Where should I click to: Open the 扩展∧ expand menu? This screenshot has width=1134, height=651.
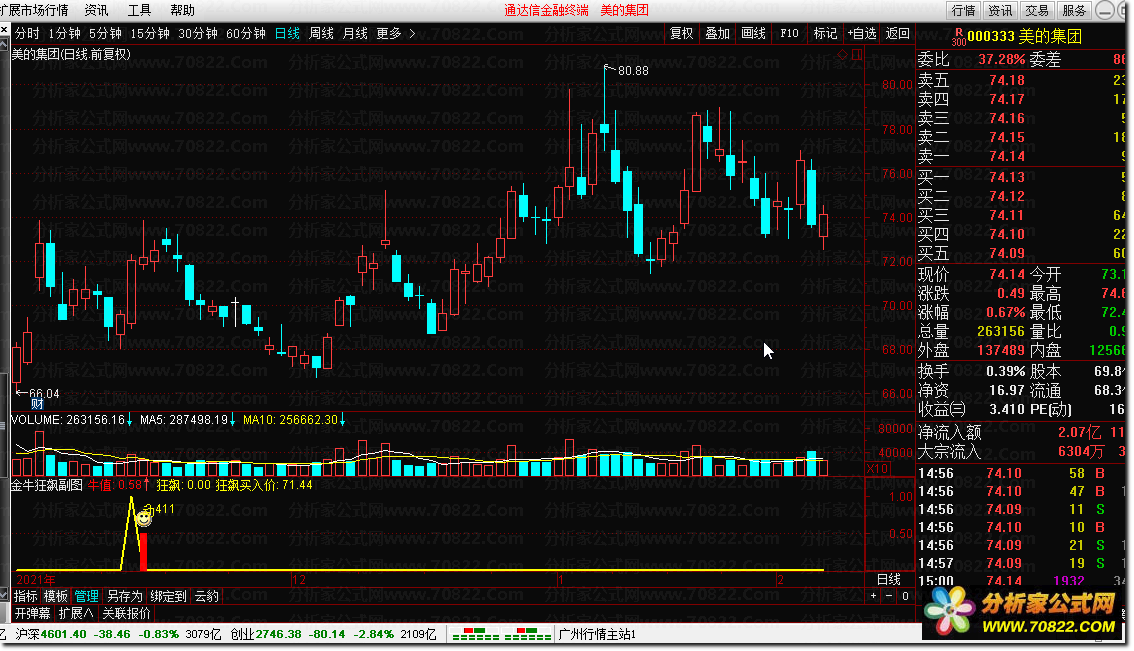76,613
